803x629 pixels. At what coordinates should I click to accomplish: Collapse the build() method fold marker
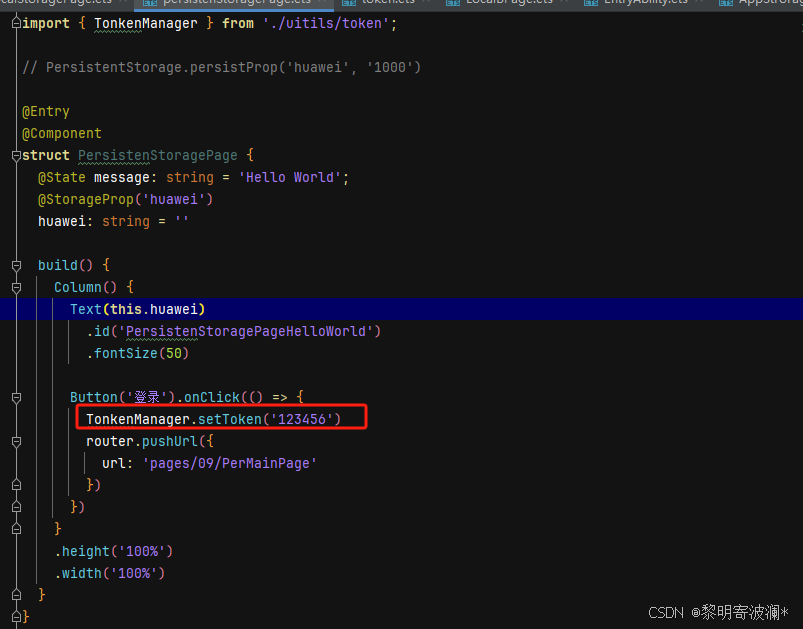(x=16, y=265)
